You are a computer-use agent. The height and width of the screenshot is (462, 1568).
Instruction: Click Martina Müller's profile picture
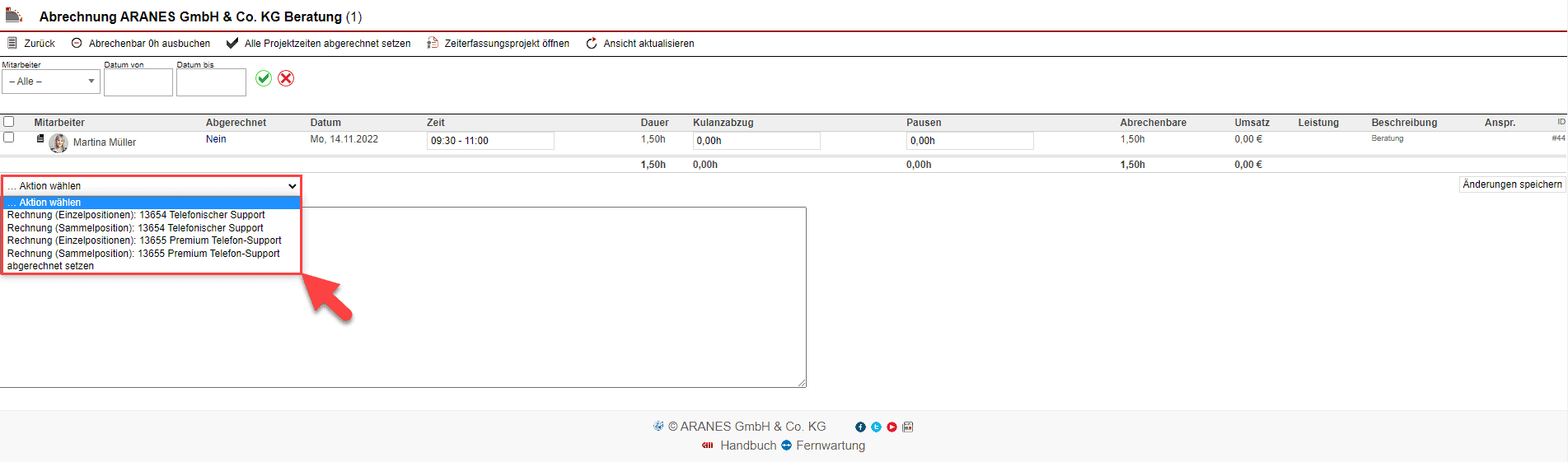59,142
